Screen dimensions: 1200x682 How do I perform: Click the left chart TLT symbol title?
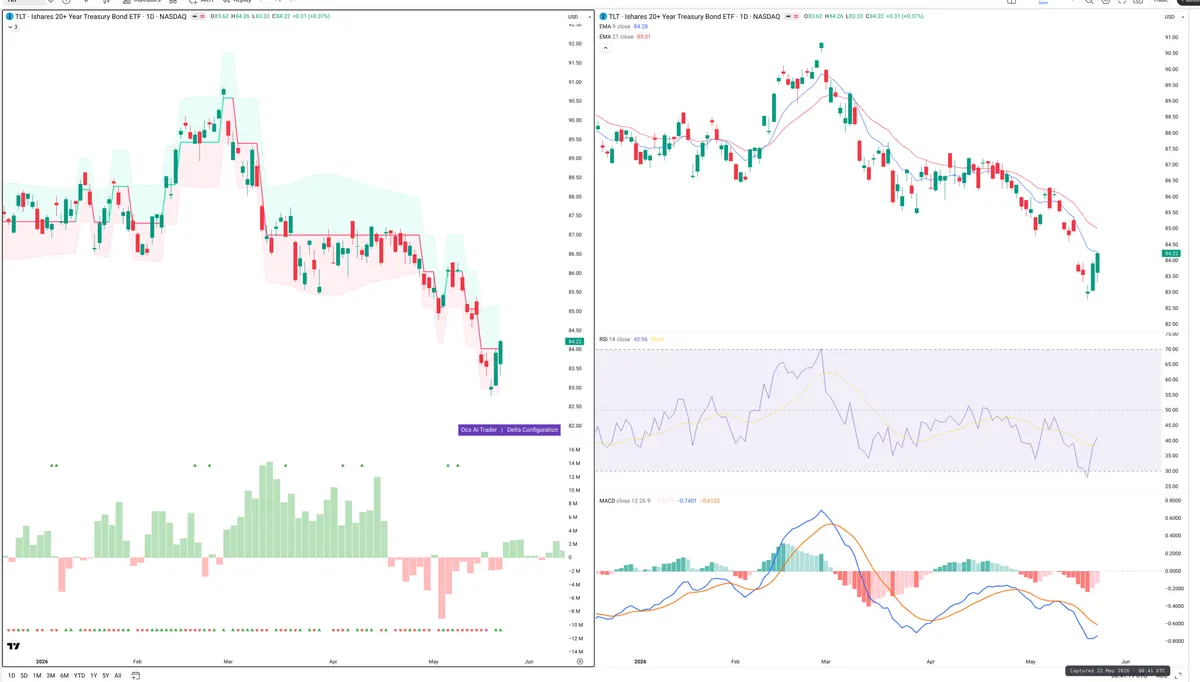click(100, 17)
